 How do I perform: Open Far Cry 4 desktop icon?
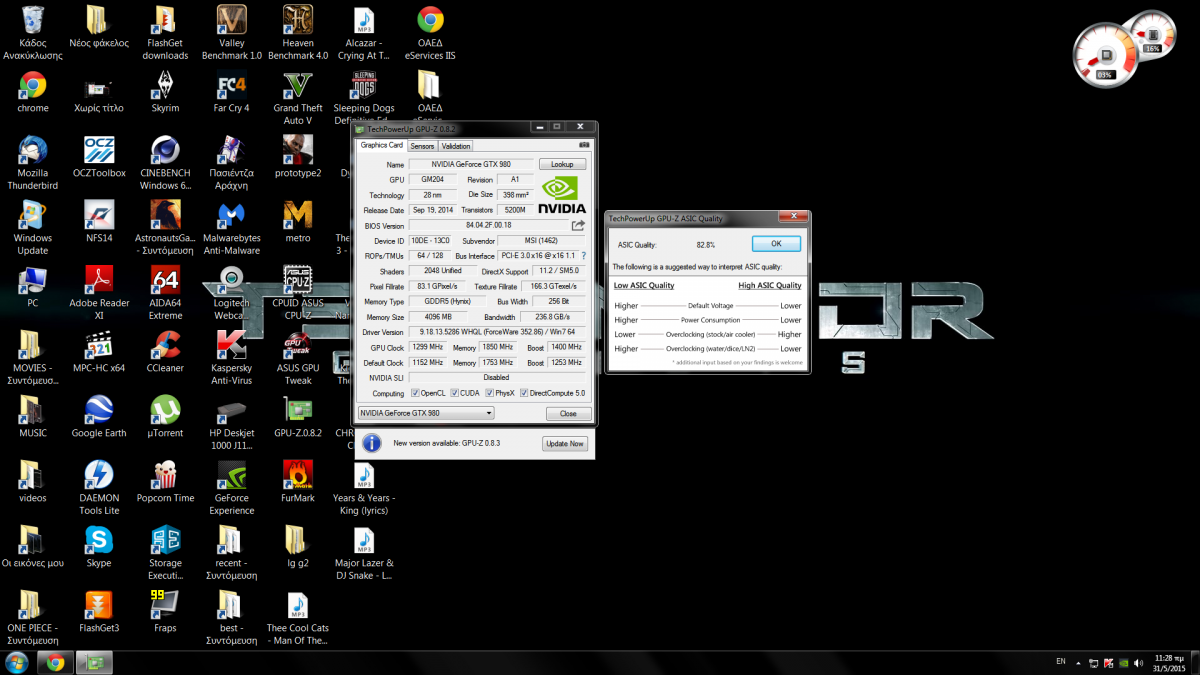[x=231, y=90]
